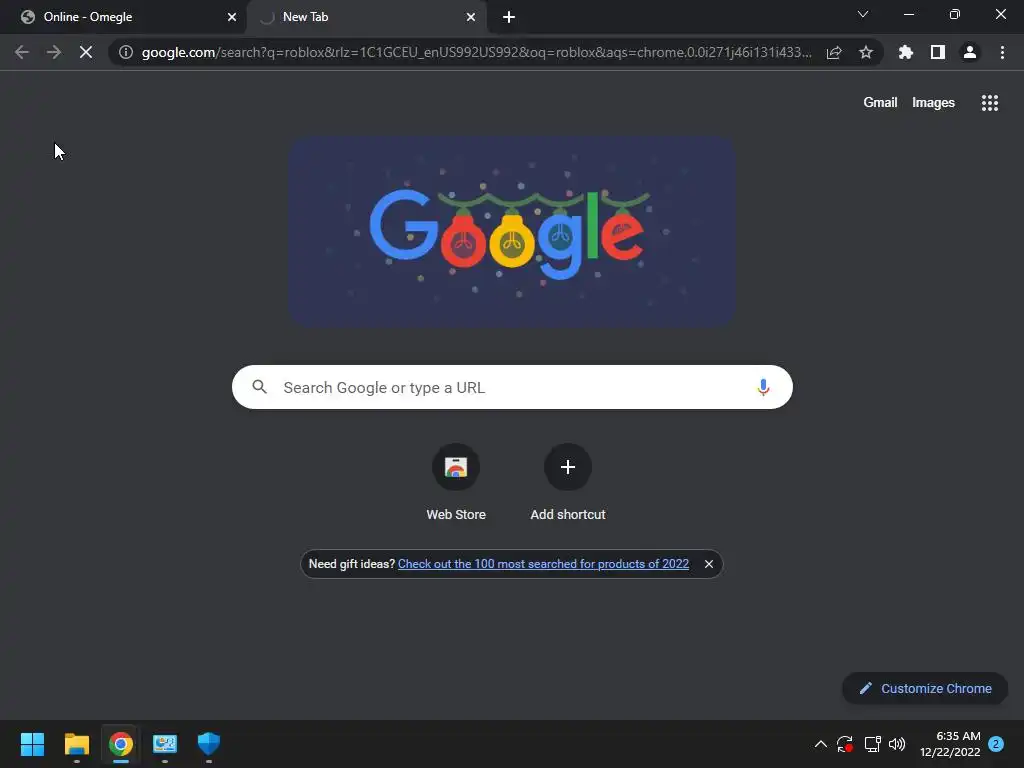
Task: Open the Control Panel taskbar icon
Action: coord(165,744)
